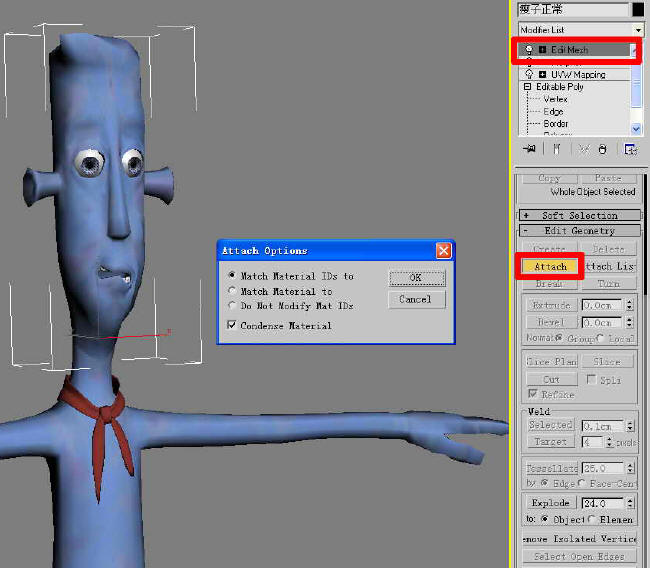Collapse the Edit Geometry rollout
Viewport: 650px width, 568px height.
pos(580,231)
